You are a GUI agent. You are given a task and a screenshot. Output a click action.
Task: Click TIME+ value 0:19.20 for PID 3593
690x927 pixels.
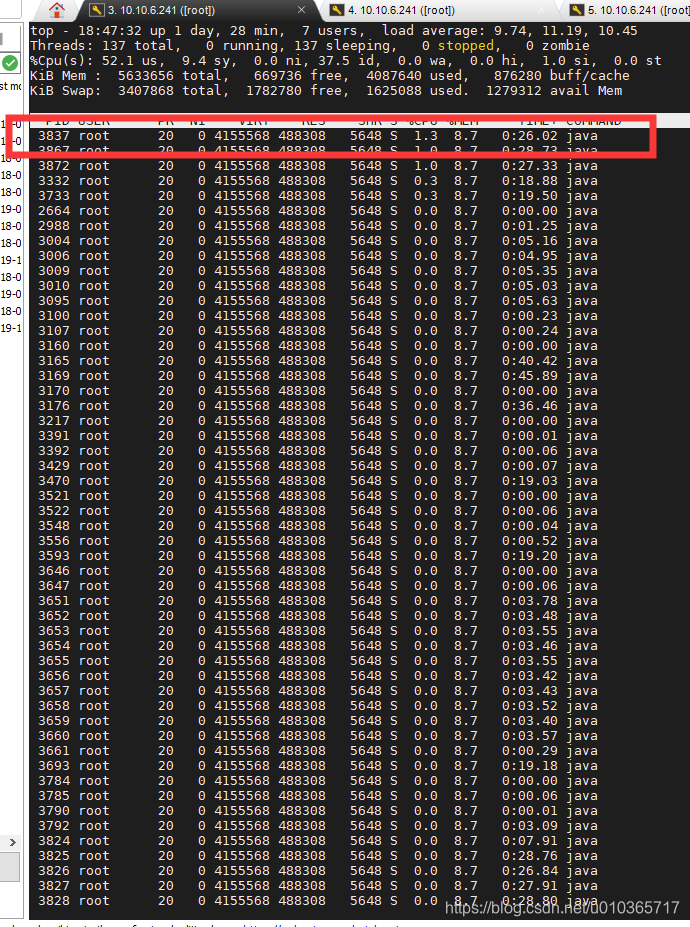(x=530, y=556)
